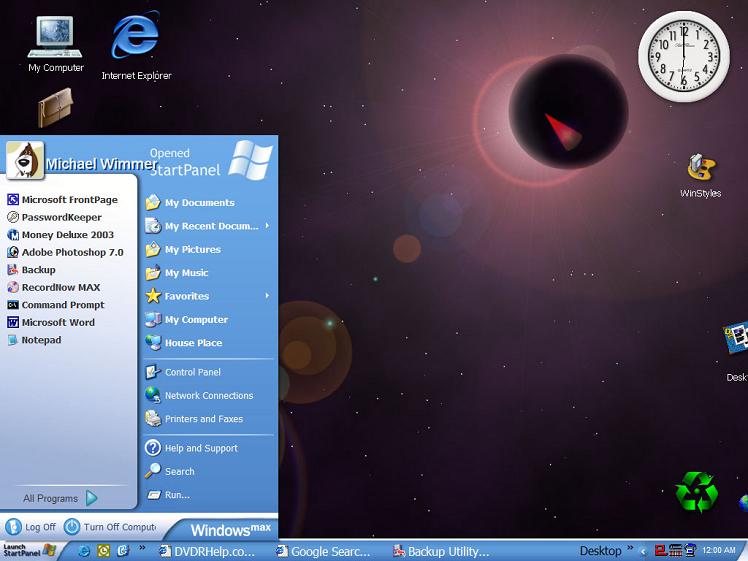Click the Launch StartPanel start button
The height and width of the screenshot is (561, 748).
click(x=29, y=551)
